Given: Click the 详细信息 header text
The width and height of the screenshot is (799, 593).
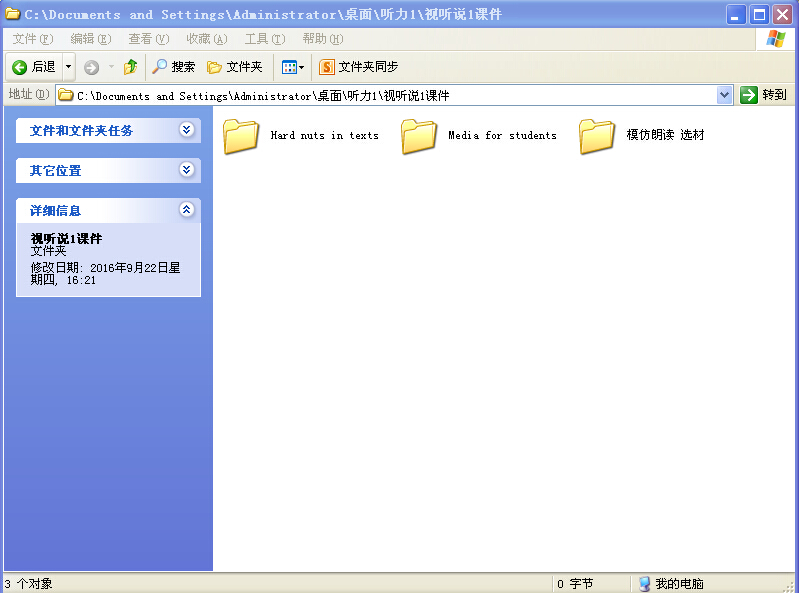Looking at the screenshot, I should 55,210.
